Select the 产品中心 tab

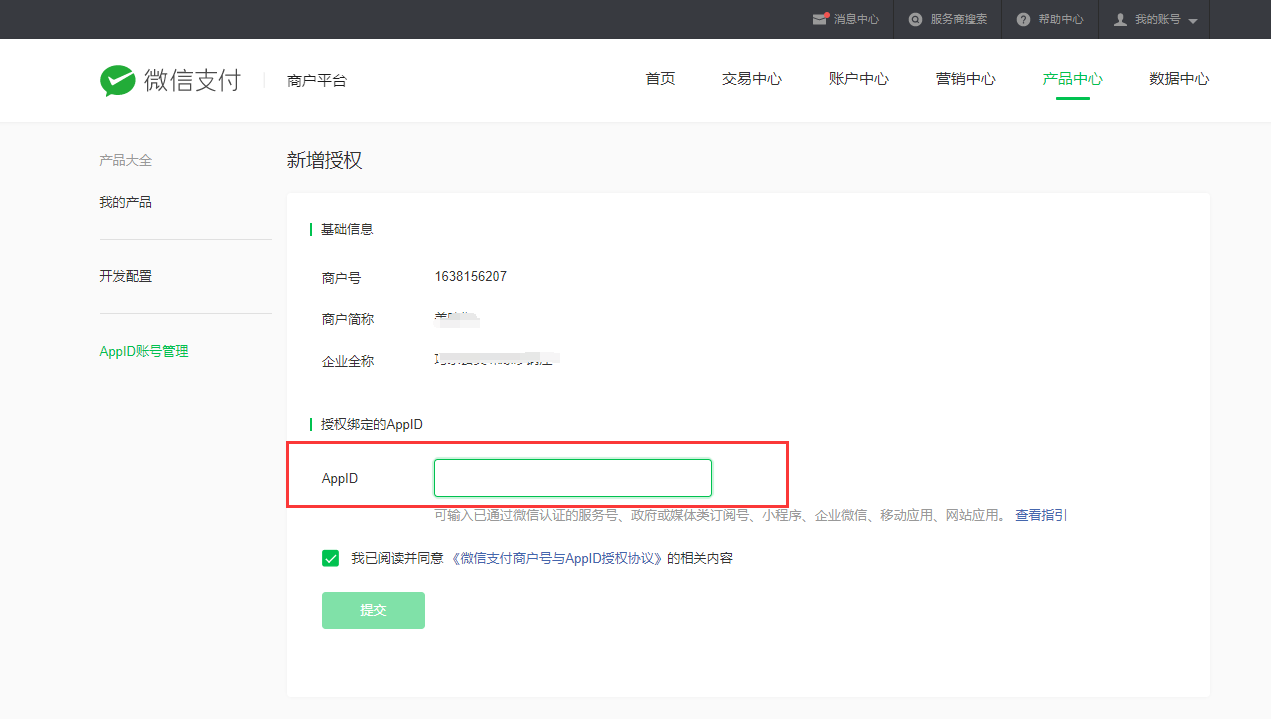coord(1073,79)
